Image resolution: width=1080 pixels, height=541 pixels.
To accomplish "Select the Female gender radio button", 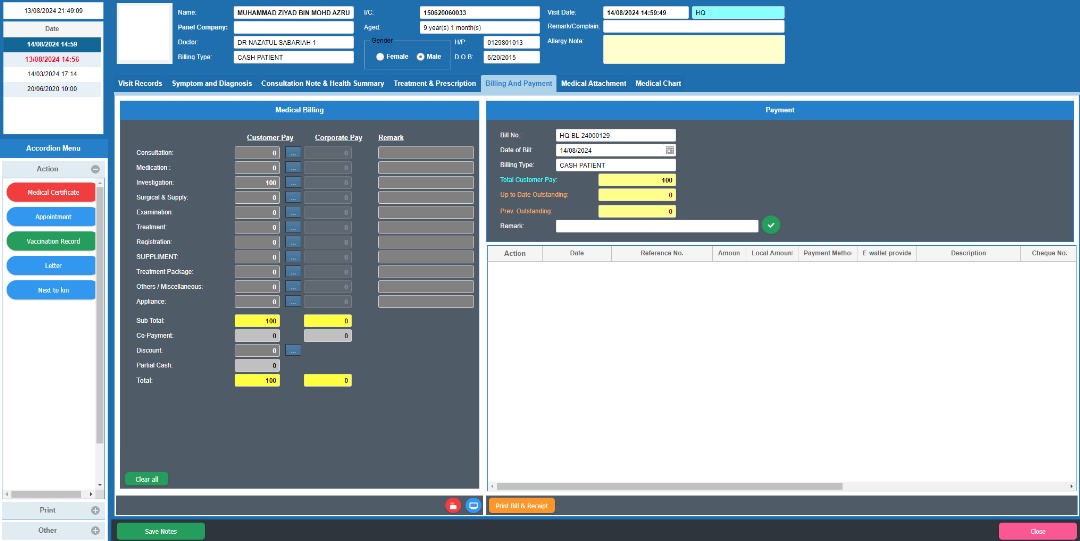I will 379,57.
